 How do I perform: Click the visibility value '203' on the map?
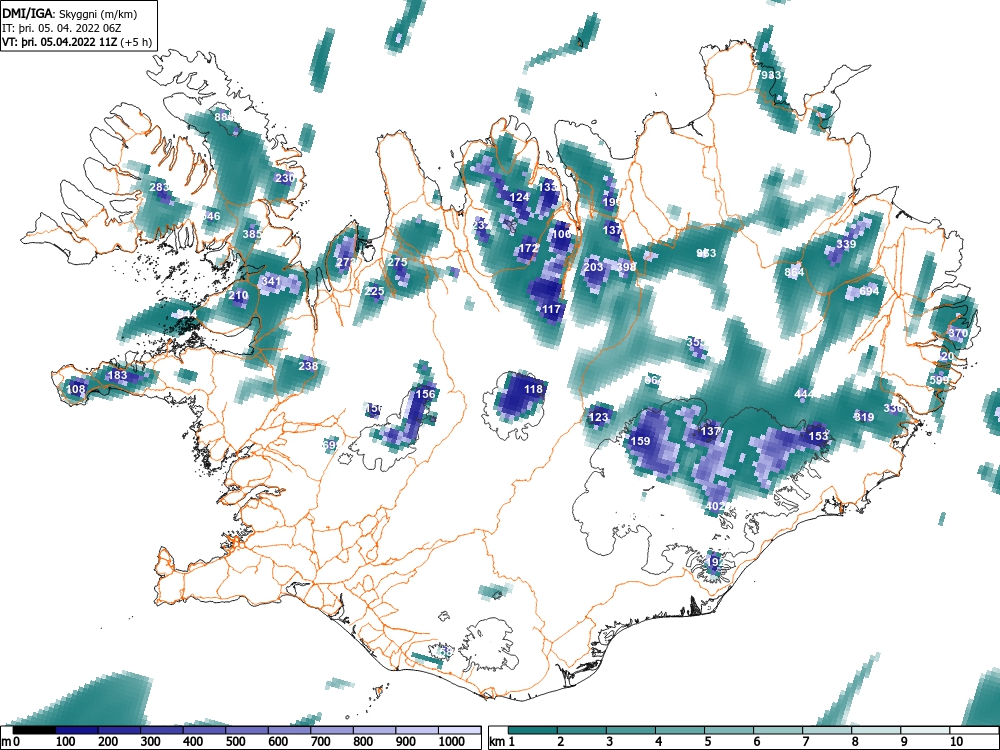[x=593, y=267]
